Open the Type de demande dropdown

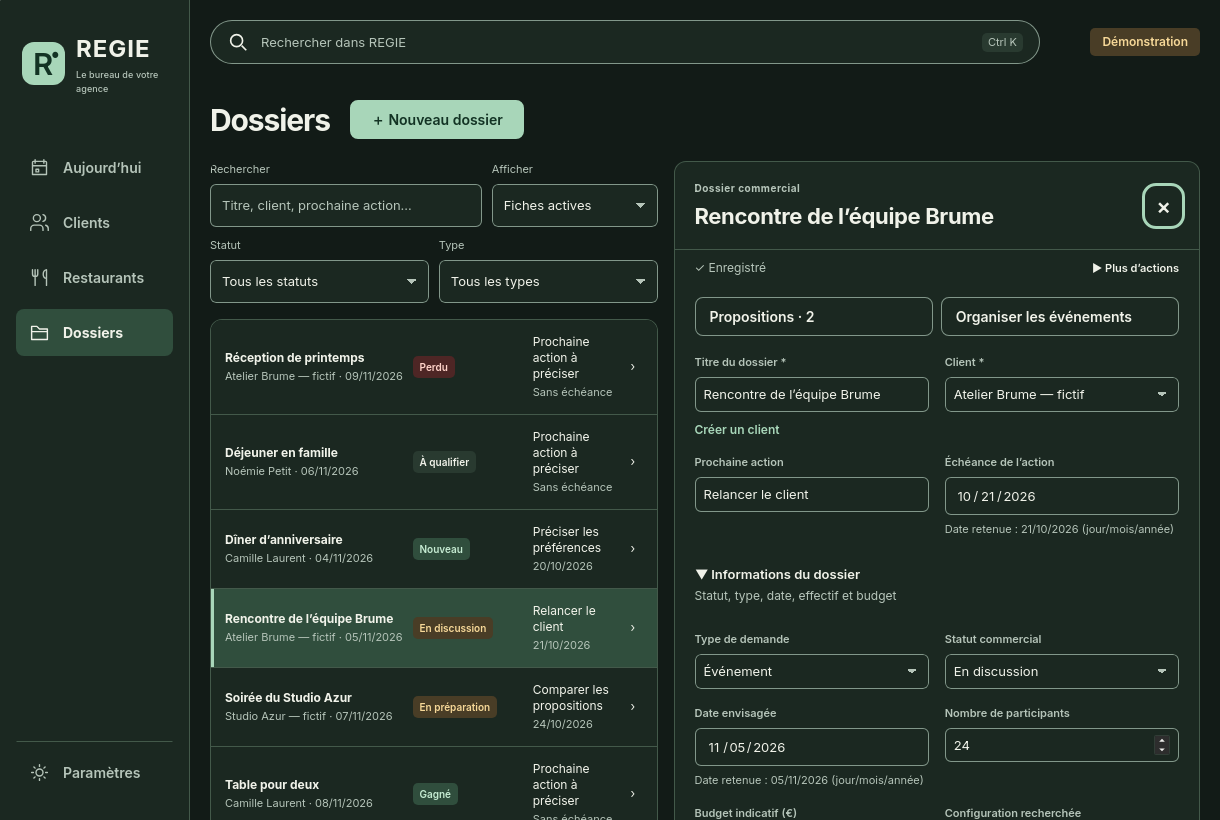811,671
